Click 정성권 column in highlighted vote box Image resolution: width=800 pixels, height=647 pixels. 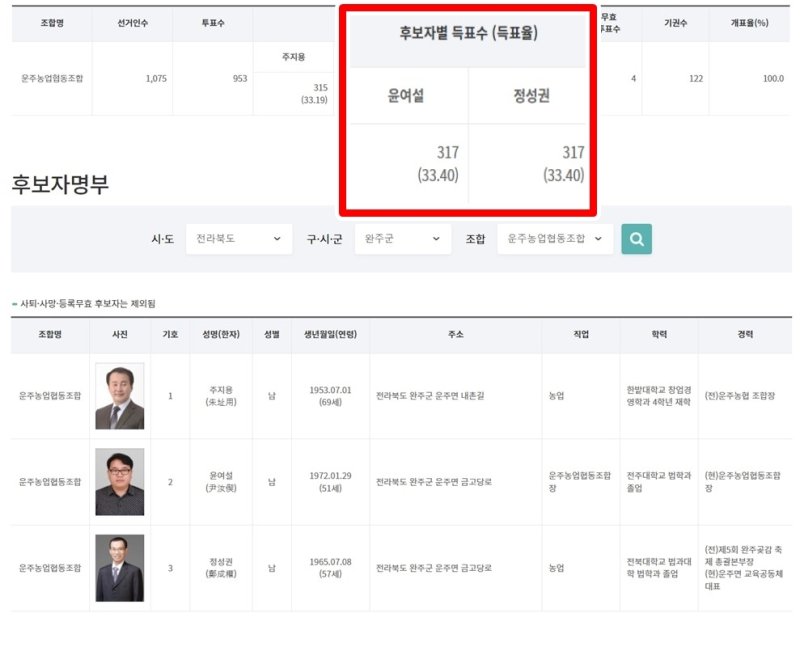point(529,97)
